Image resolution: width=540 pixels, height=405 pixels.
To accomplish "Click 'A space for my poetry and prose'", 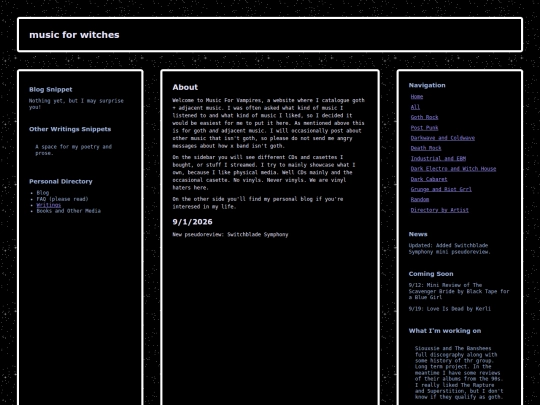I will [73, 150].
